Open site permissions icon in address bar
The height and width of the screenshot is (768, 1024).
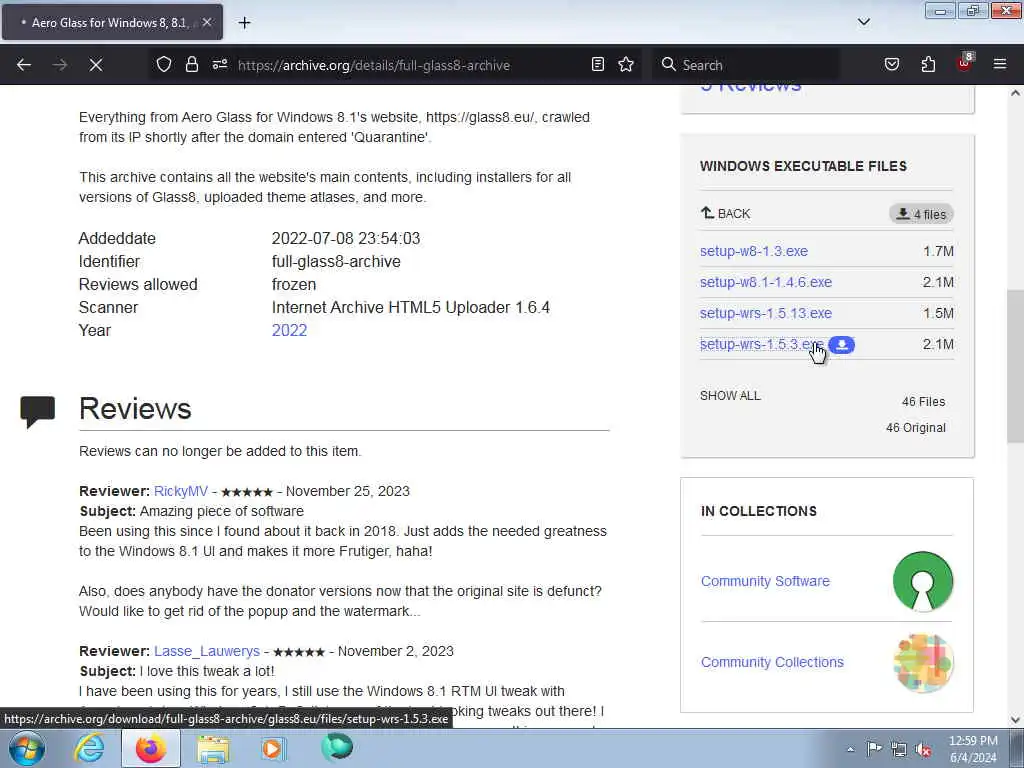220,64
